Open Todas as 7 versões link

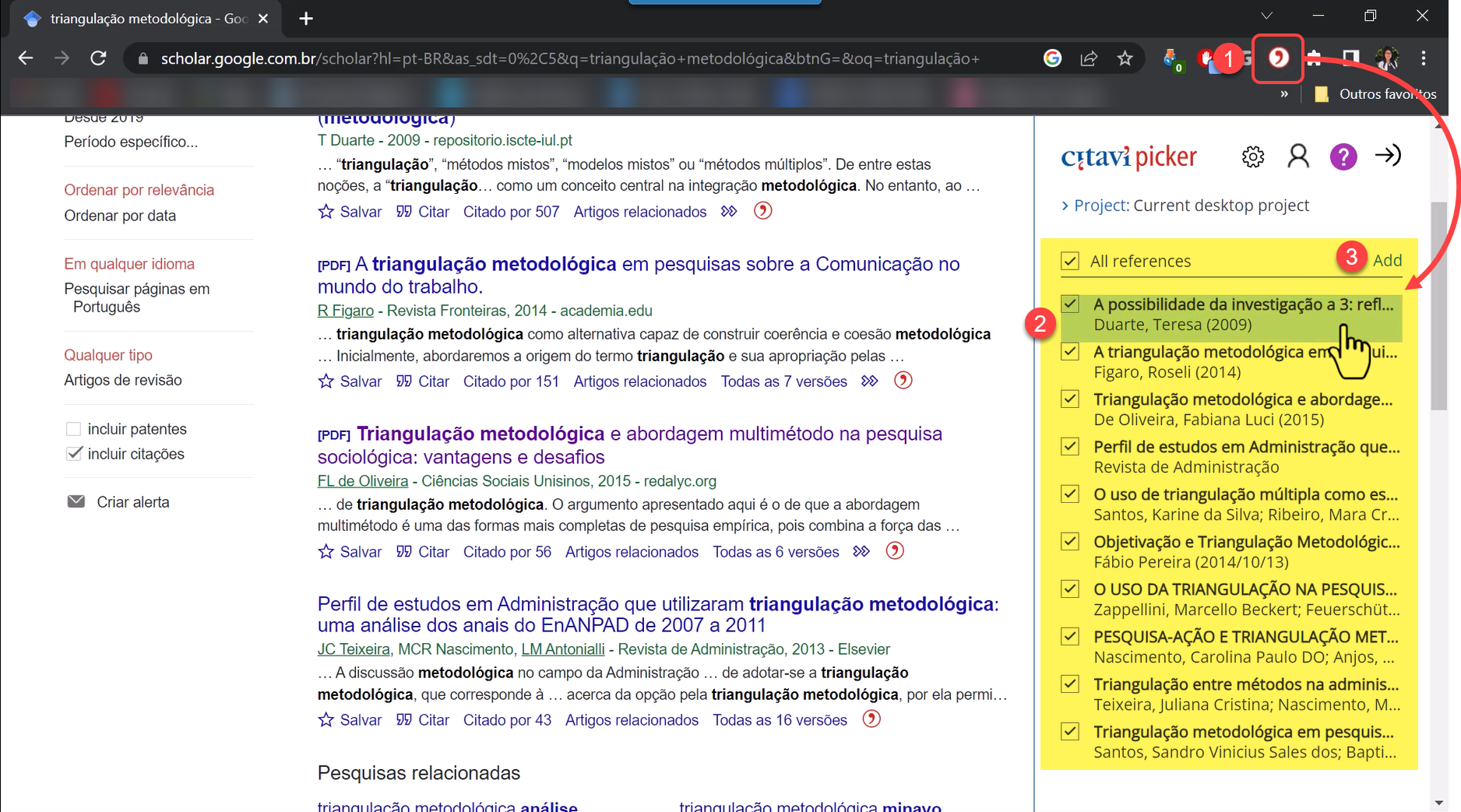[x=783, y=381]
